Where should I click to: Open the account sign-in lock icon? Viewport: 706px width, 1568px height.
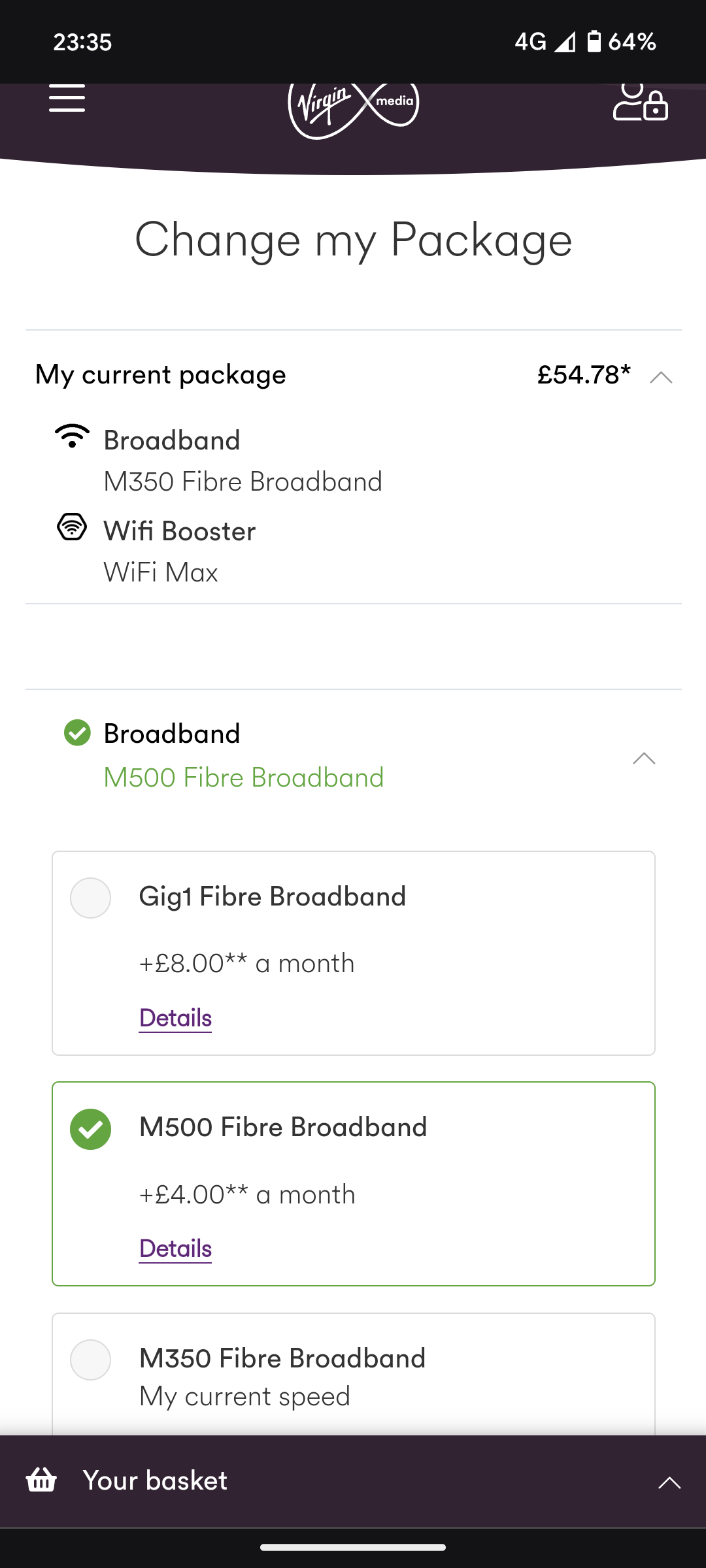pyautogui.click(x=641, y=102)
